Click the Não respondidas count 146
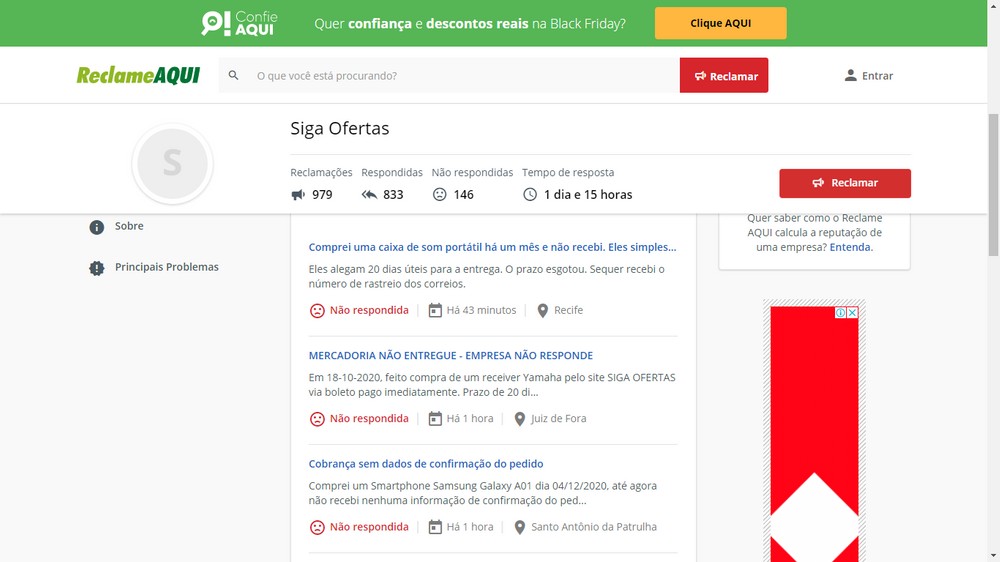The width and height of the screenshot is (1000, 562). tap(464, 195)
